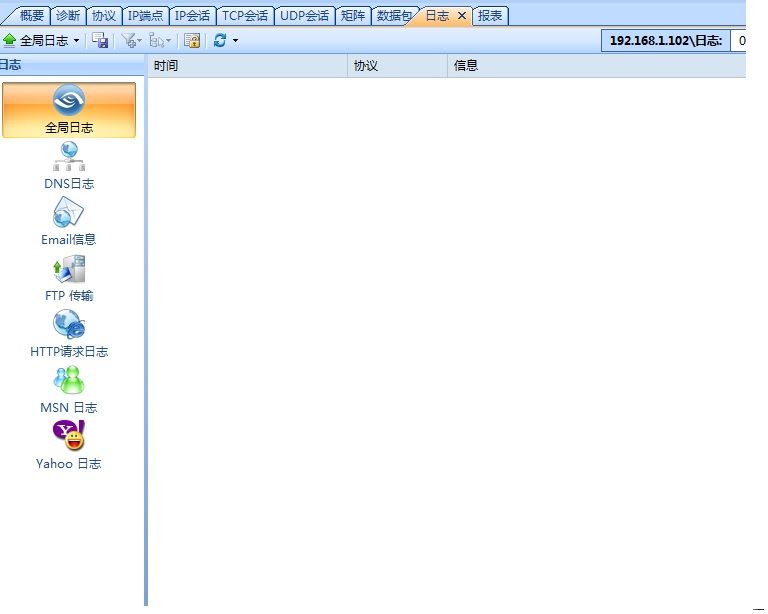768x614 pixels.
Task: Expand the 全局日志 toolbar dropdown
Action: [x=76, y=41]
